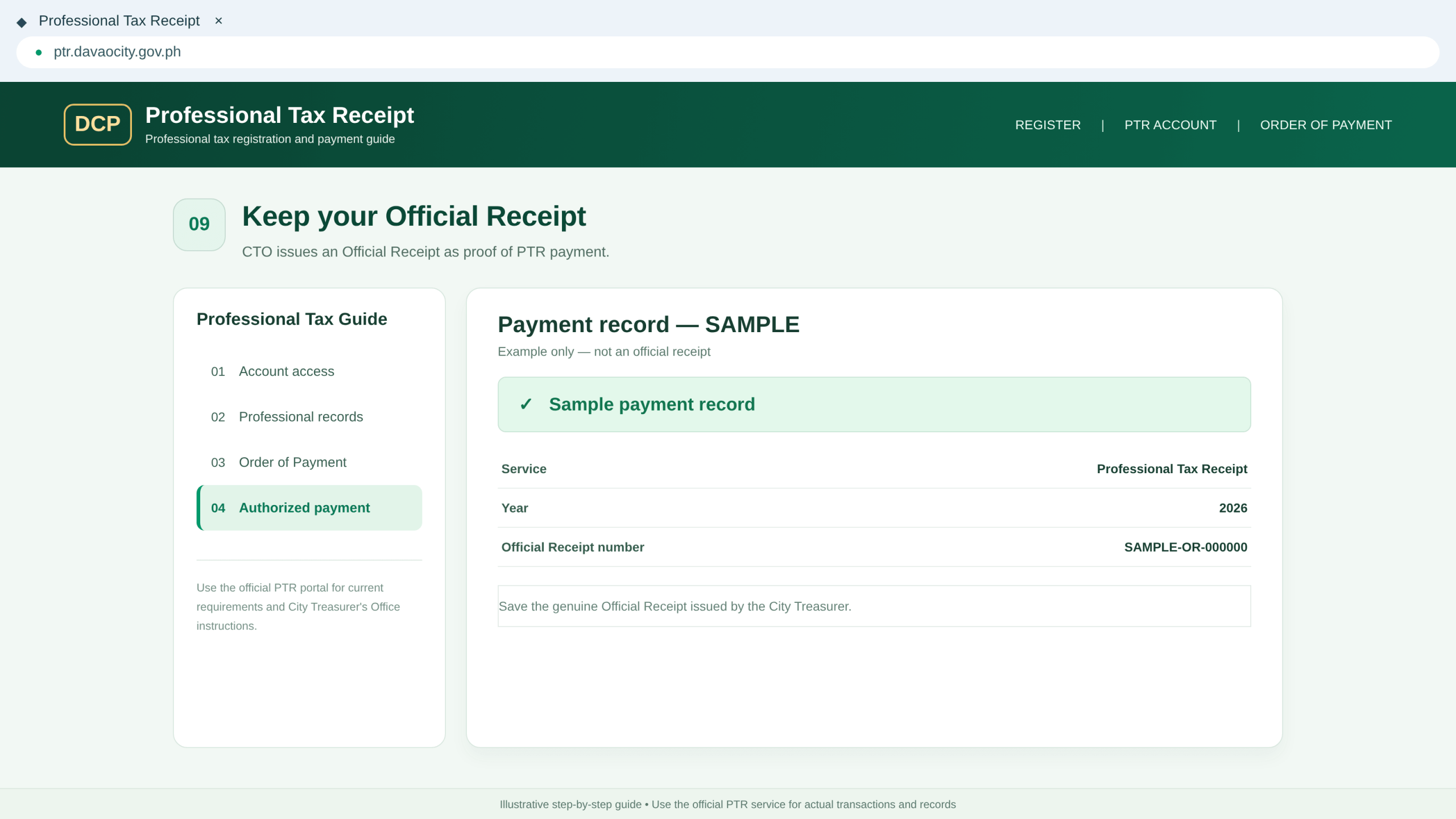Click the 'Service' row label

tap(524, 469)
